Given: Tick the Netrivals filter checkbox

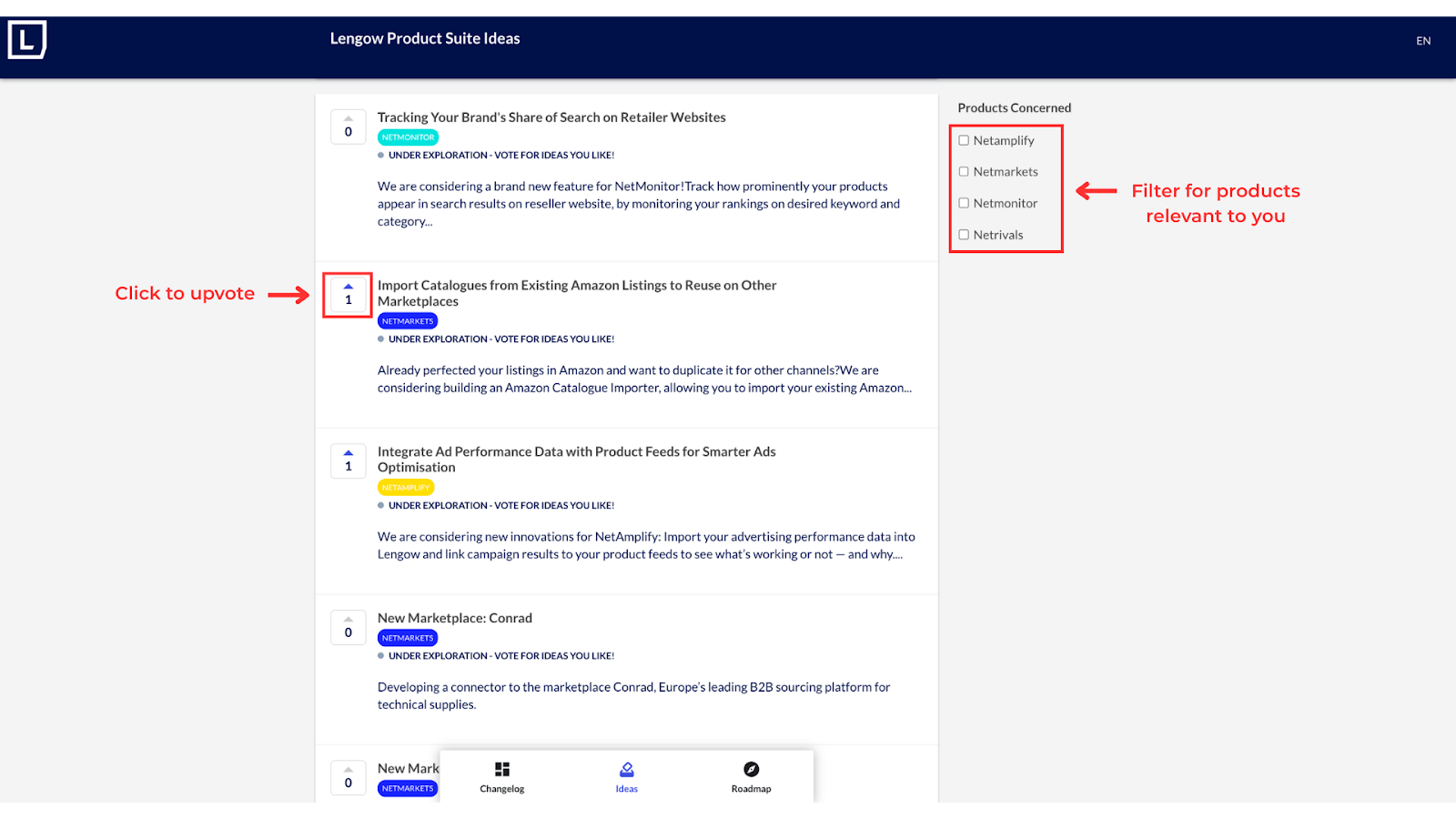Looking at the screenshot, I should 964,235.
